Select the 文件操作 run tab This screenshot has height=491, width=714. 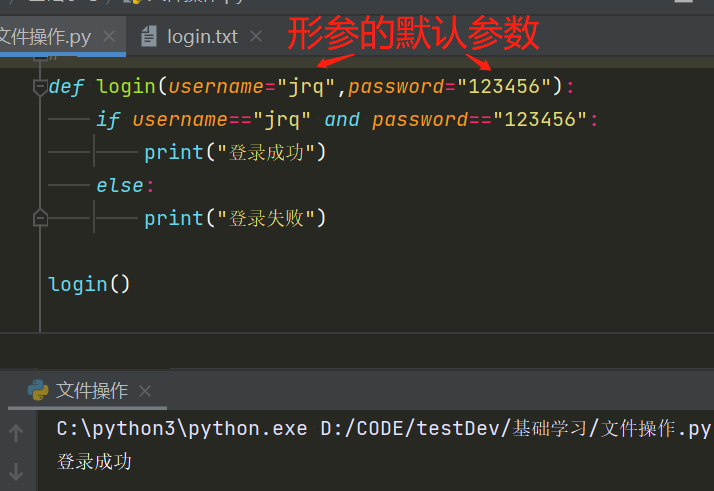click(x=92, y=390)
